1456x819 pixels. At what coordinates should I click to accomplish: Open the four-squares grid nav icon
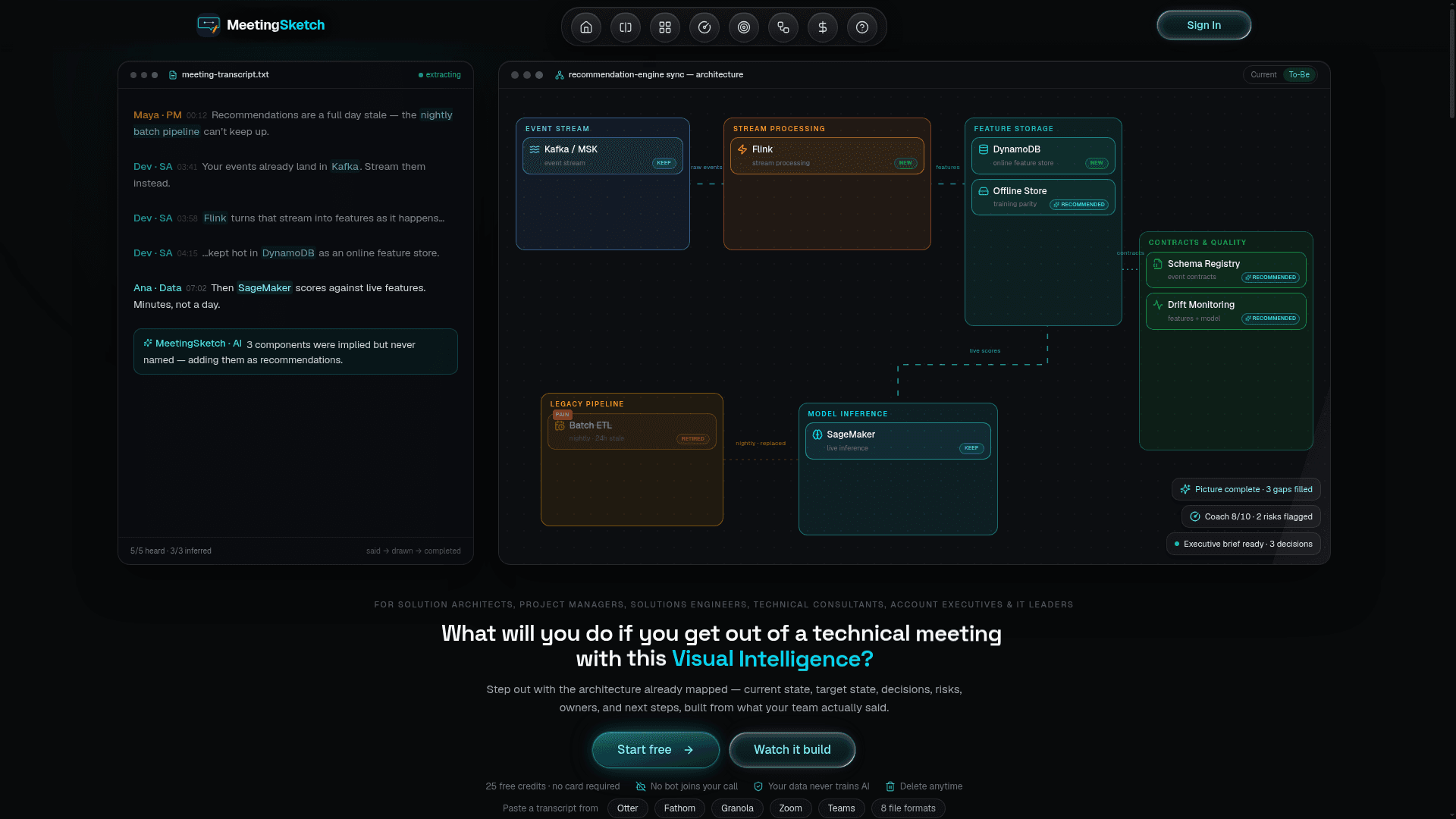pyautogui.click(x=665, y=27)
